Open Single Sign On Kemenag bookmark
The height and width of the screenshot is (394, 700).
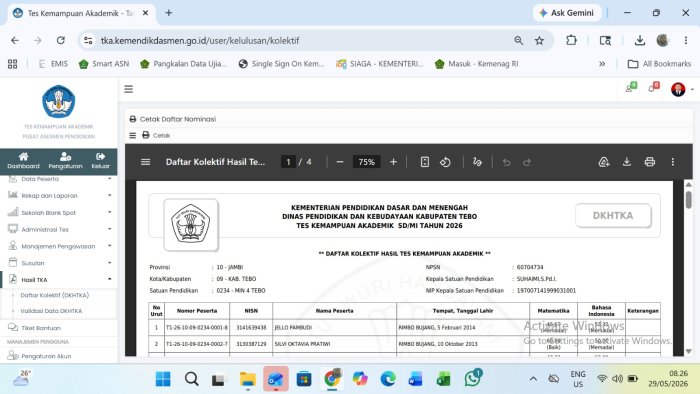tap(281, 64)
